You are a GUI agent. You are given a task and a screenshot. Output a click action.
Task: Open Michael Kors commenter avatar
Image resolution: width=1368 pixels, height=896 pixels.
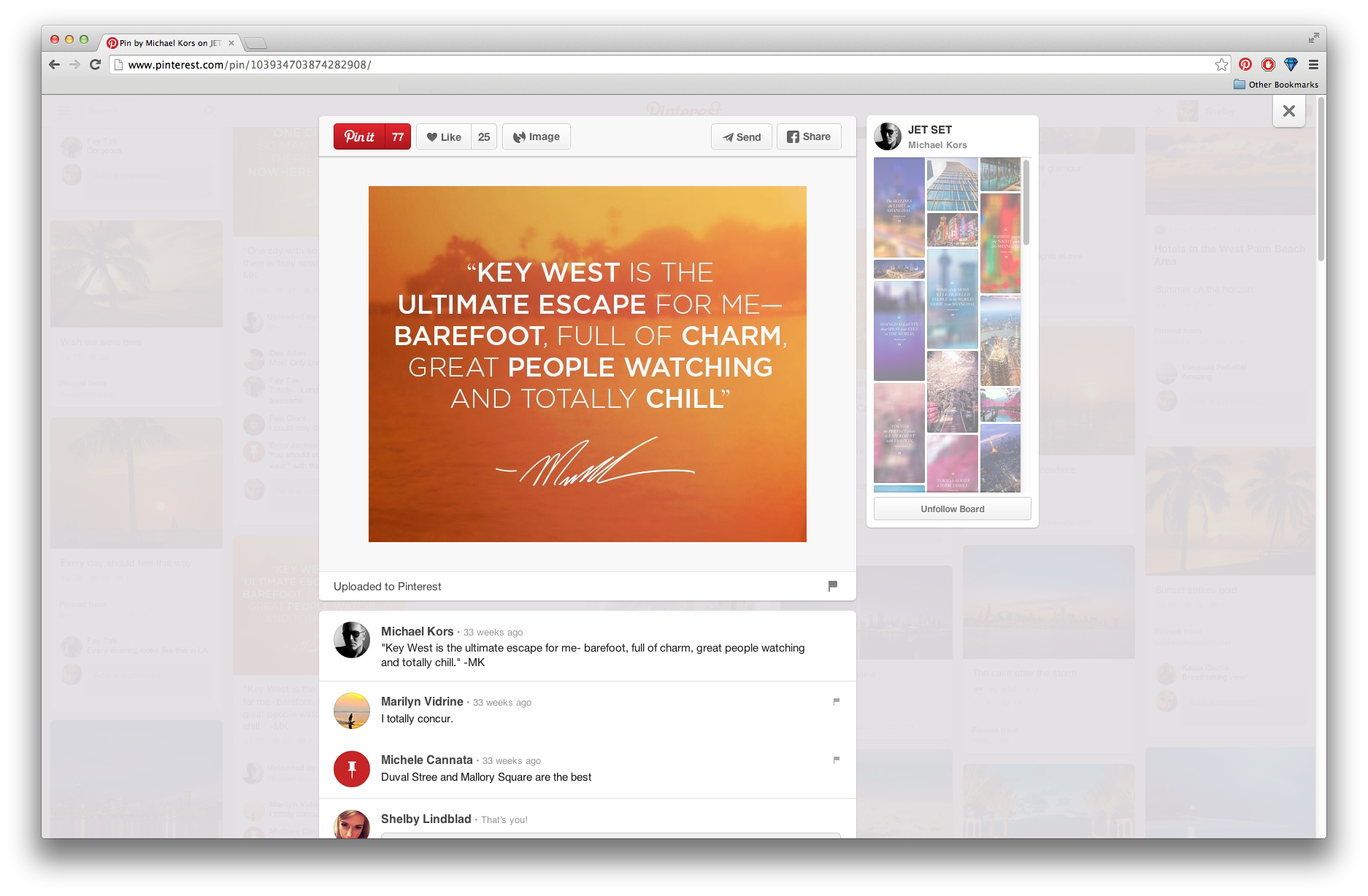[352, 640]
